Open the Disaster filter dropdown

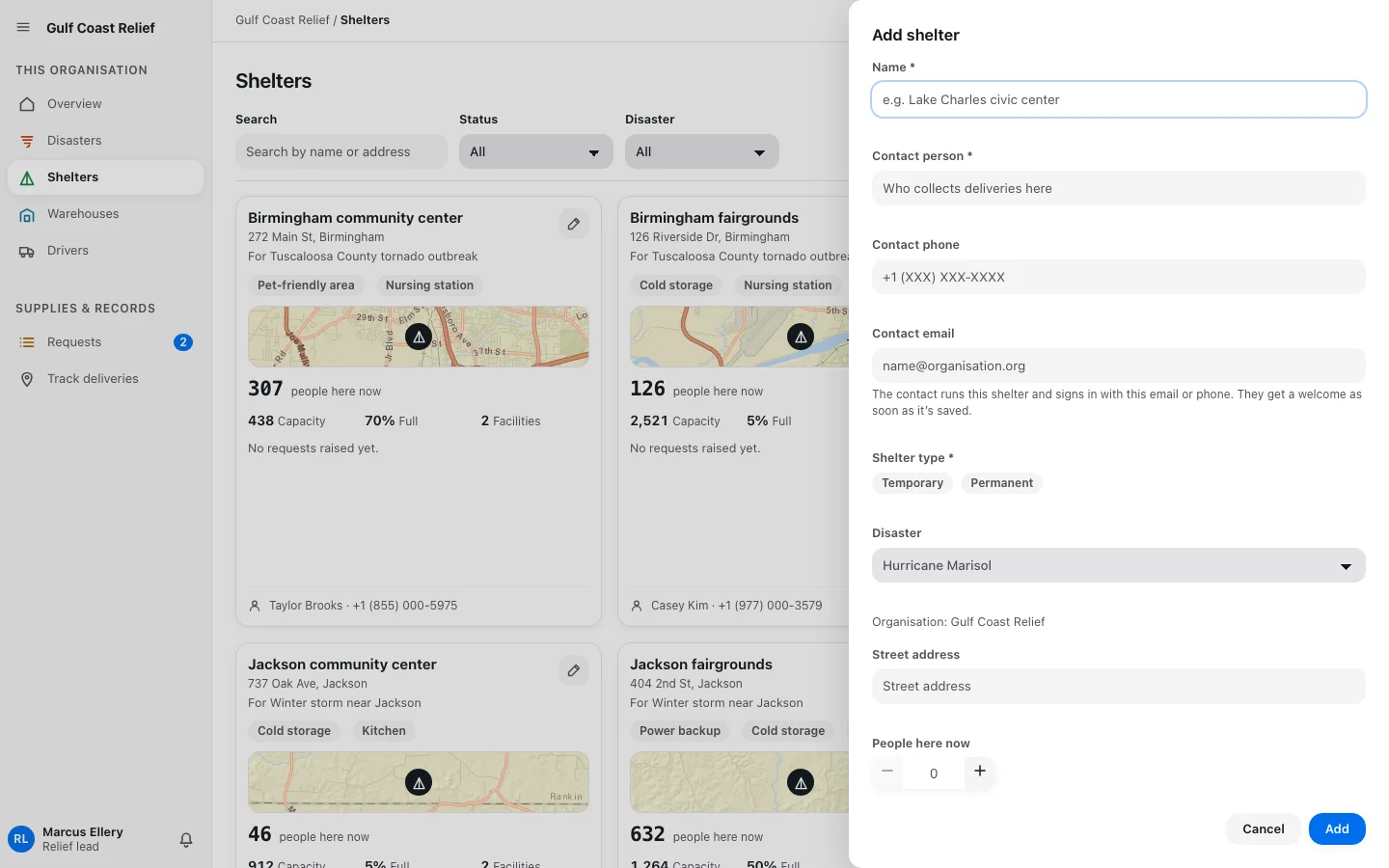coord(702,152)
